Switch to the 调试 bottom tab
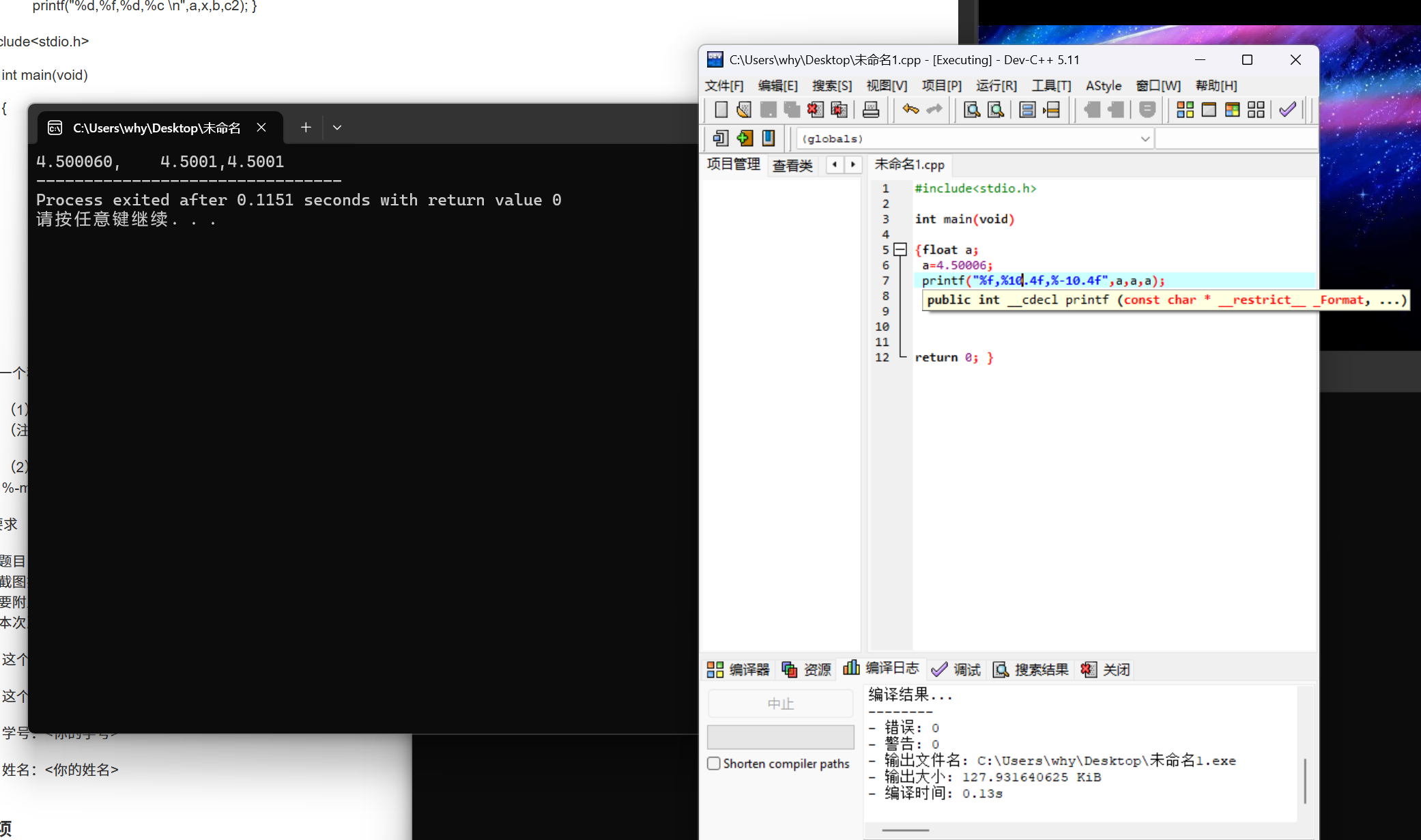Image resolution: width=1421 pixels, height=840 pixels. 957,670
